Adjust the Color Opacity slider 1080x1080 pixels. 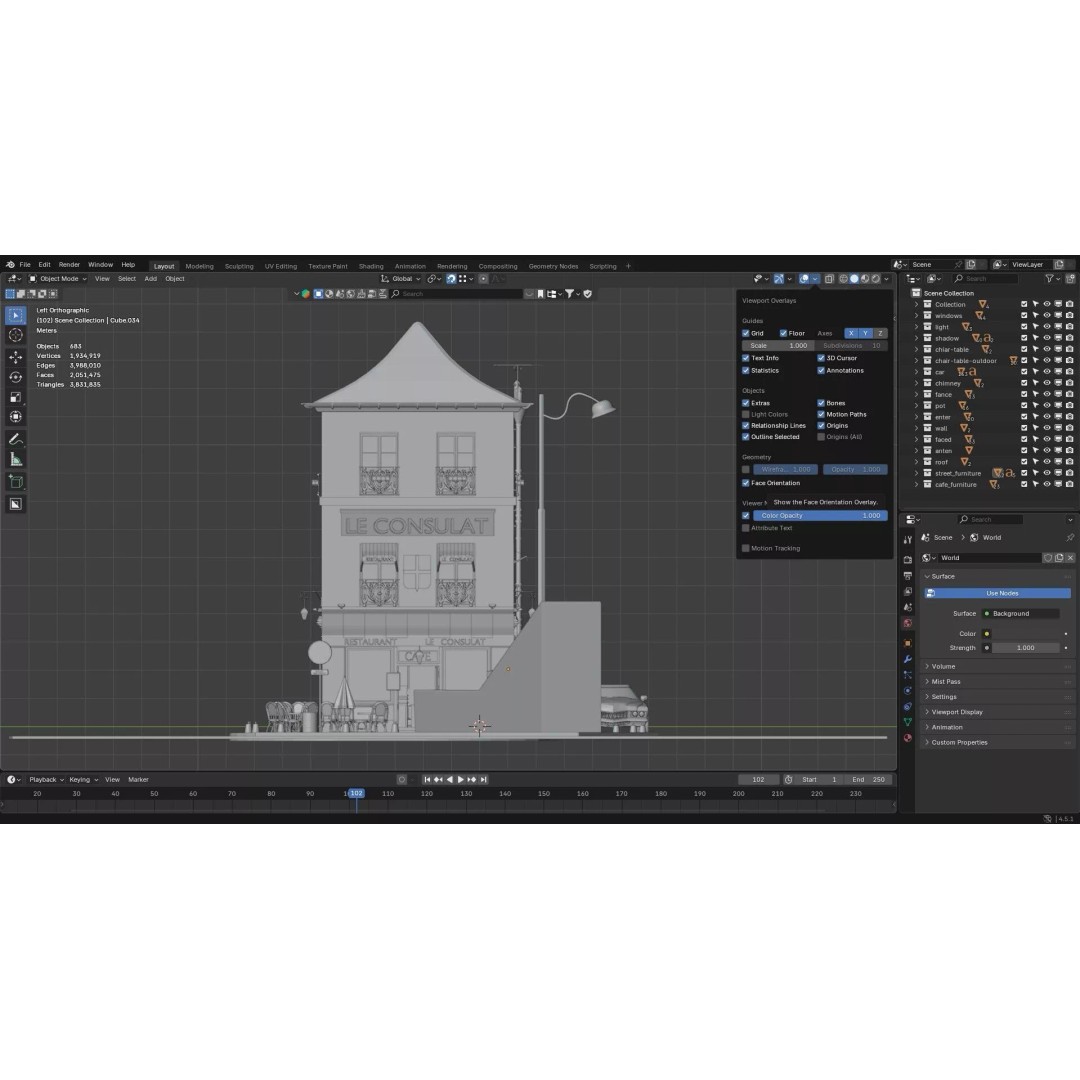(820, 515)
